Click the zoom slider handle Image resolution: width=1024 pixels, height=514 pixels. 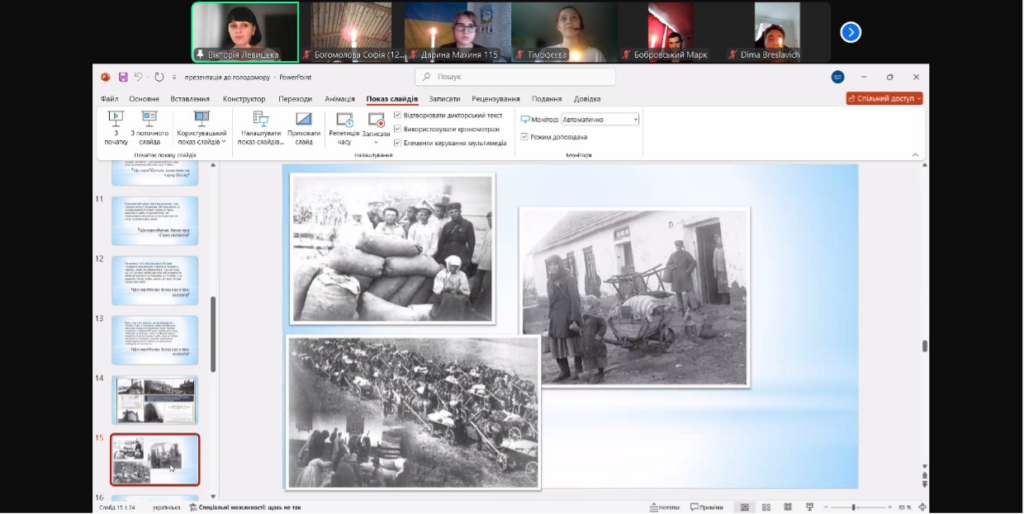click(x=853, y=507)
